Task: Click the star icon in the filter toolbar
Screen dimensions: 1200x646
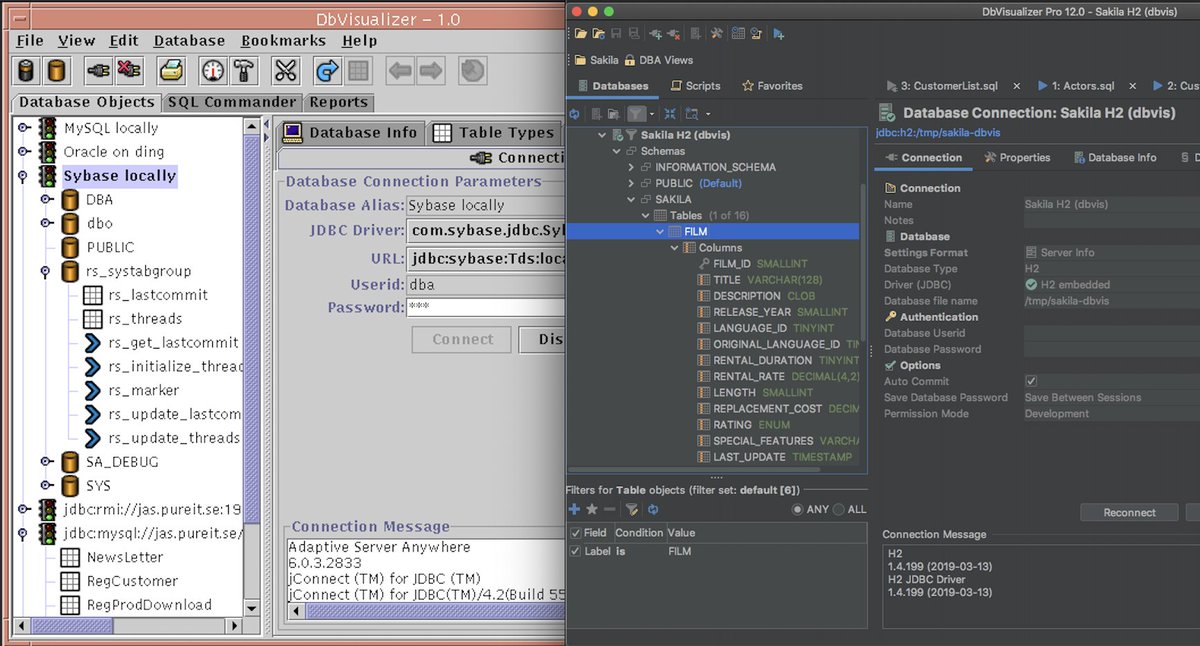Action: 592,509
